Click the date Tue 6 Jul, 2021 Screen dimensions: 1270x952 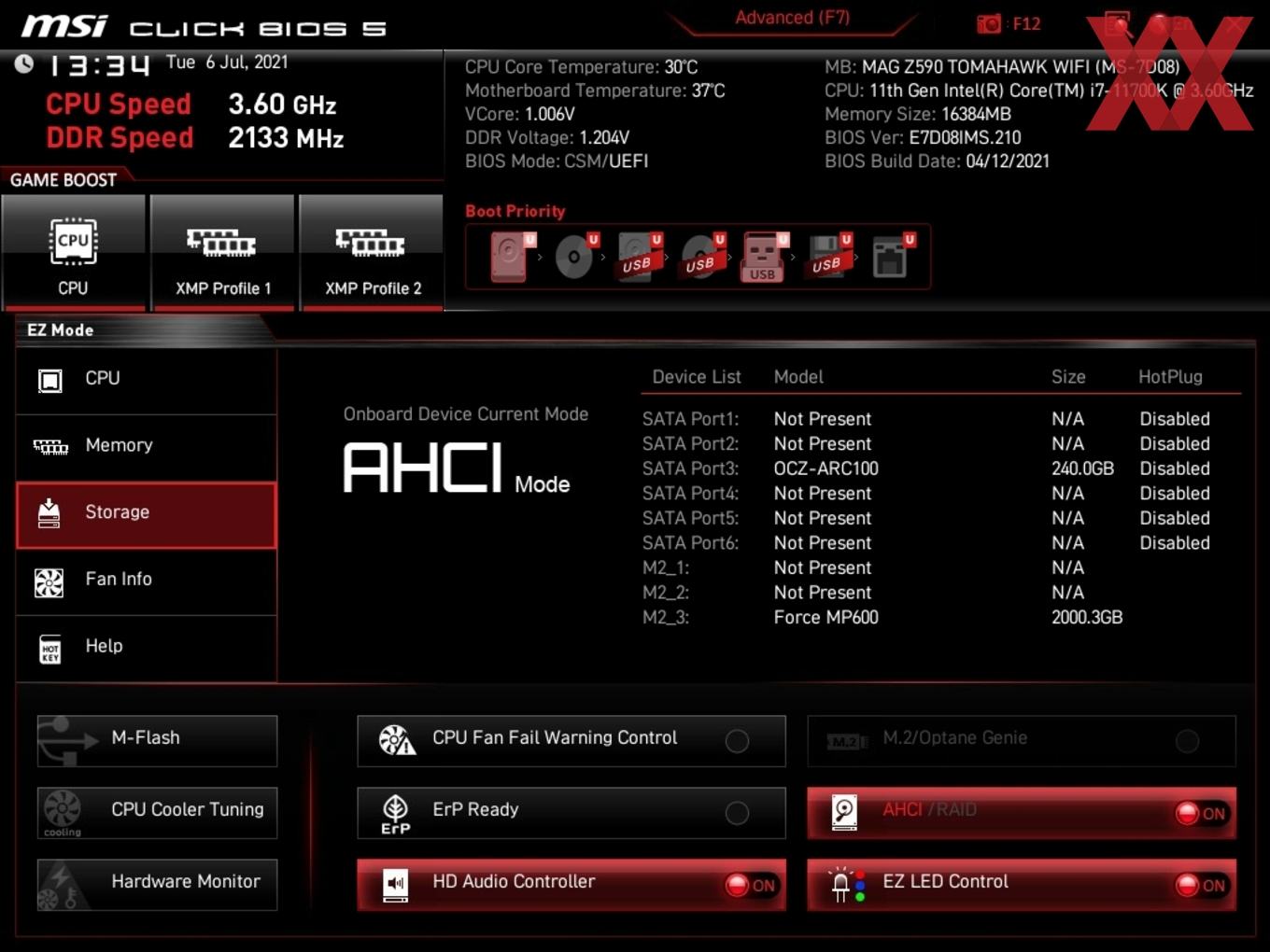pyautogui.click(x=227, y=63)
